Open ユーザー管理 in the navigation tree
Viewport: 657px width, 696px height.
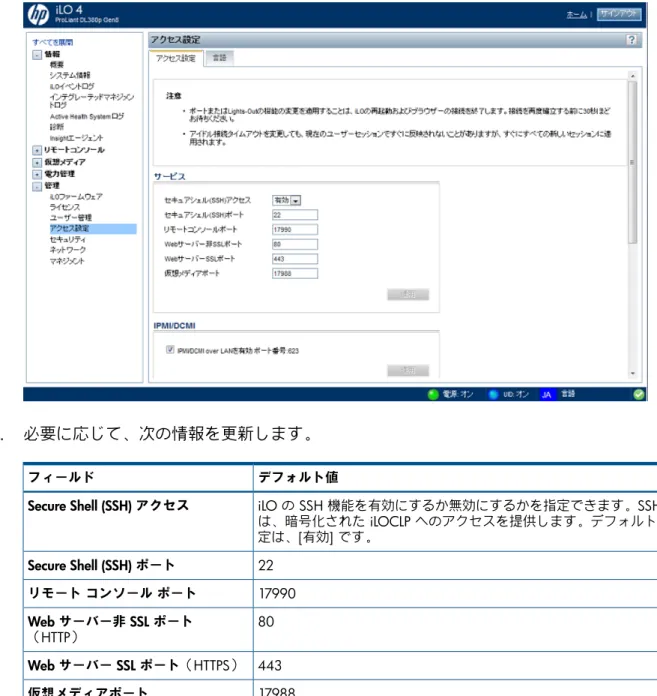click(71, 218)
